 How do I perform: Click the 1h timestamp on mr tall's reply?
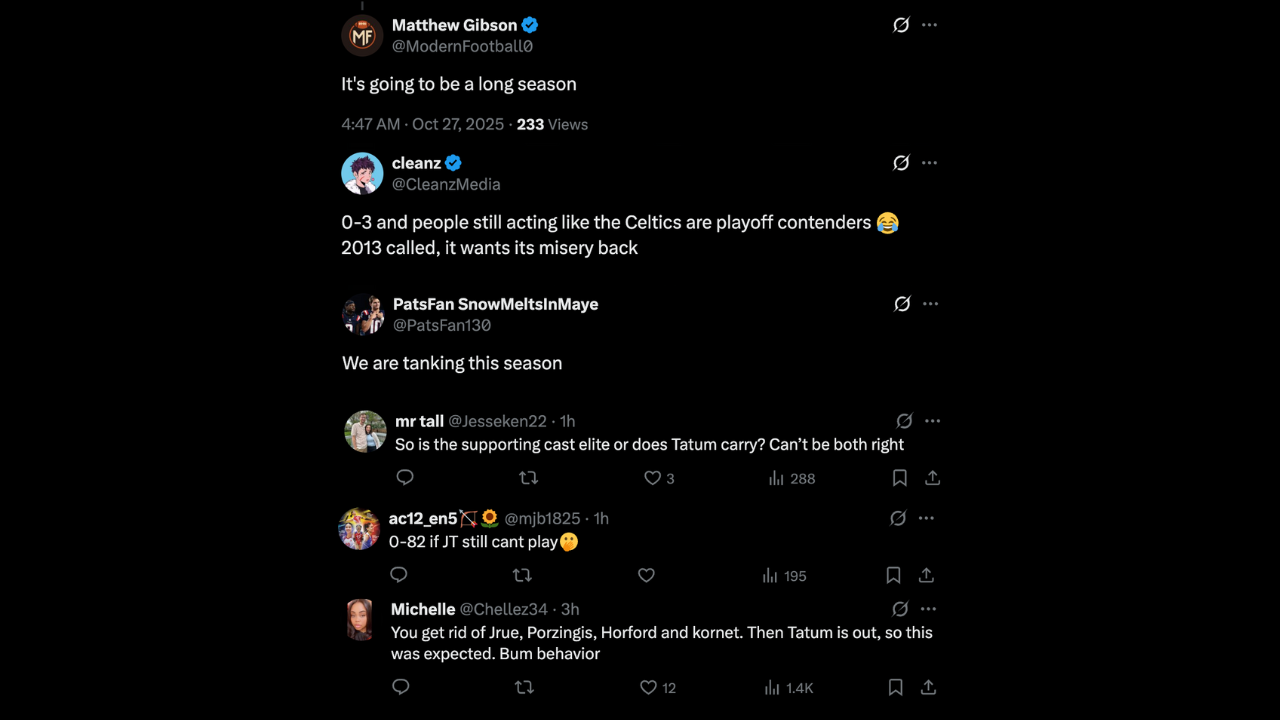567,421
